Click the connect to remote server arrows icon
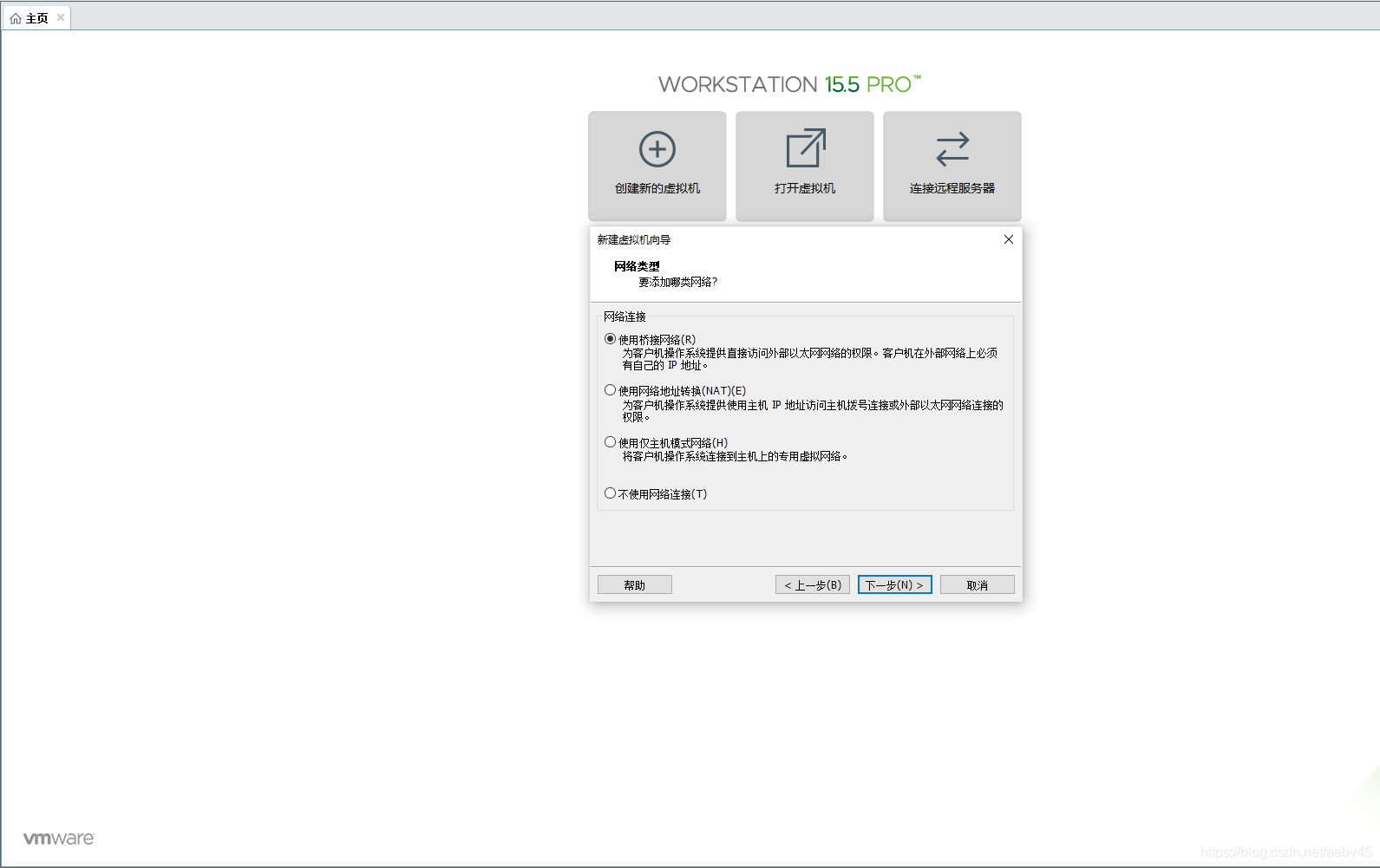 [x=952, y=149]
